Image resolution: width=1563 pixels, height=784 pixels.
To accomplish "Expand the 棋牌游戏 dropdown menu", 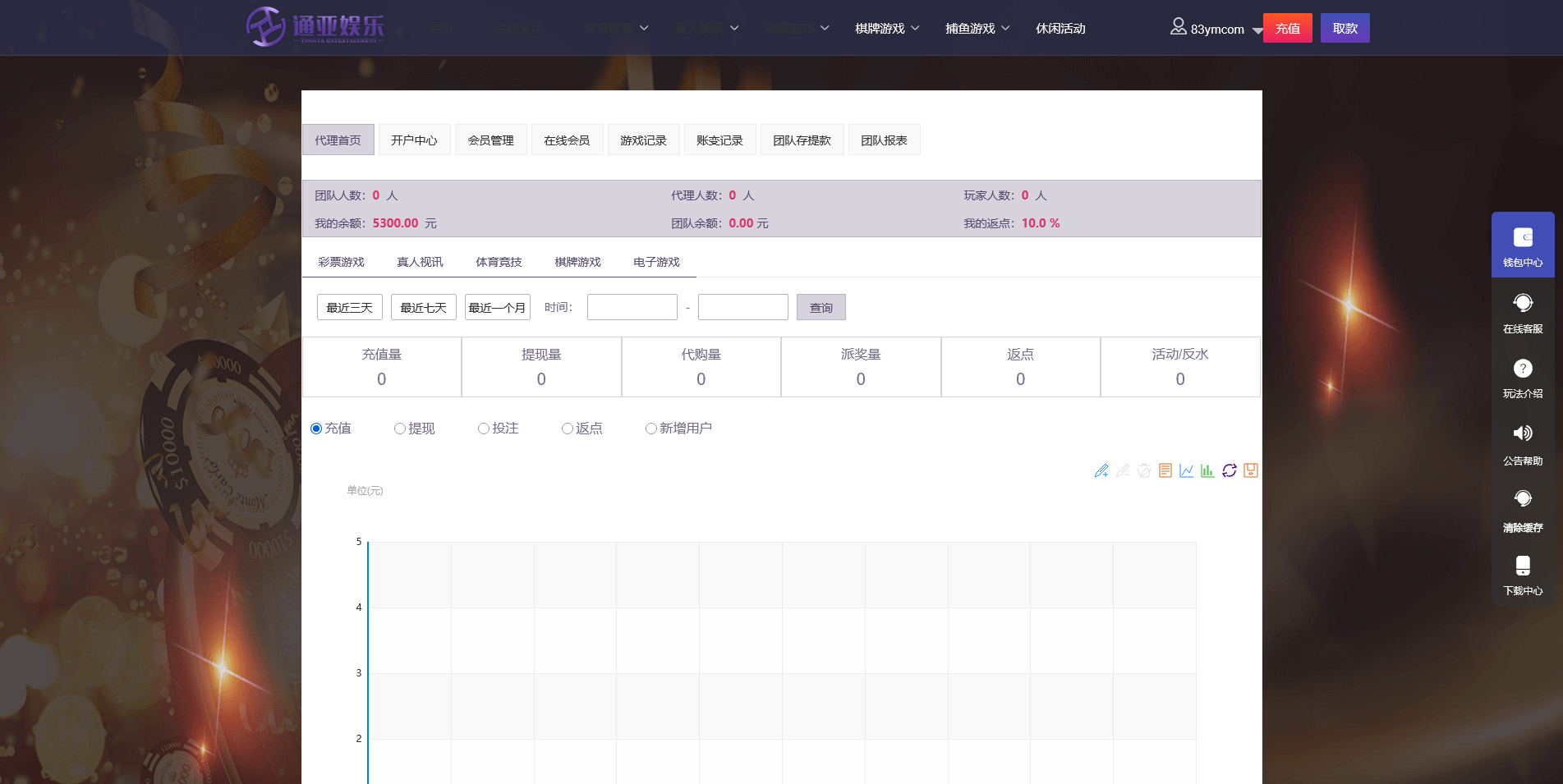I will 887,29.
